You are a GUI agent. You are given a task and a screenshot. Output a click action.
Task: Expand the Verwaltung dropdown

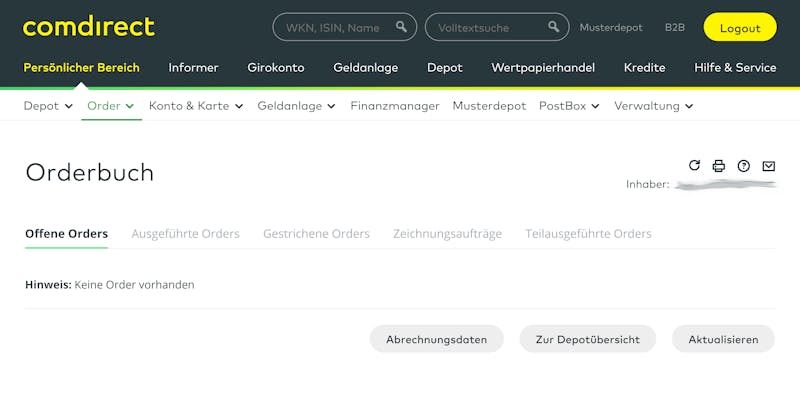(x=654, y=106)
